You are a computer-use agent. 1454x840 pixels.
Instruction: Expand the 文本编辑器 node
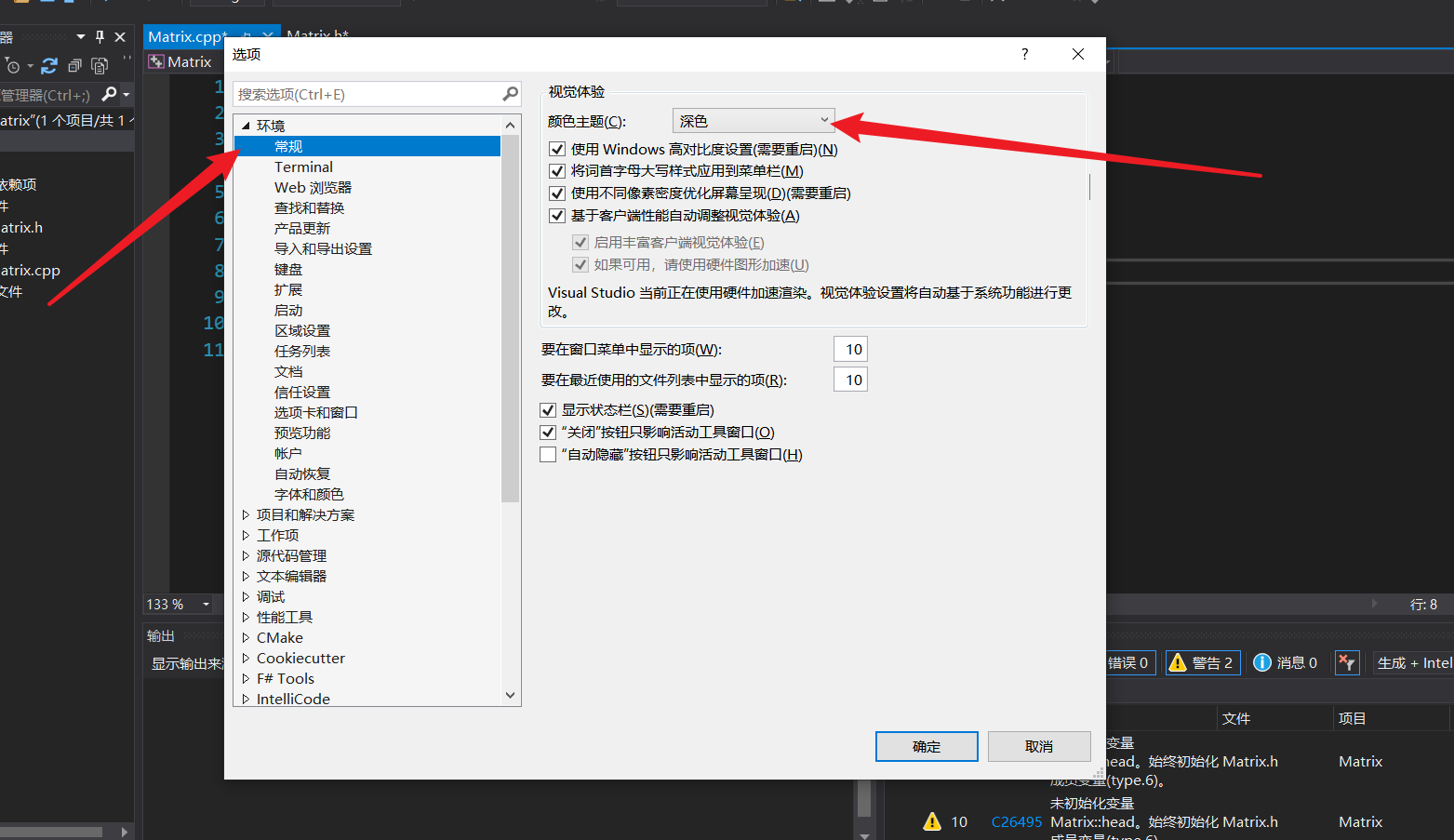(246, 576)
